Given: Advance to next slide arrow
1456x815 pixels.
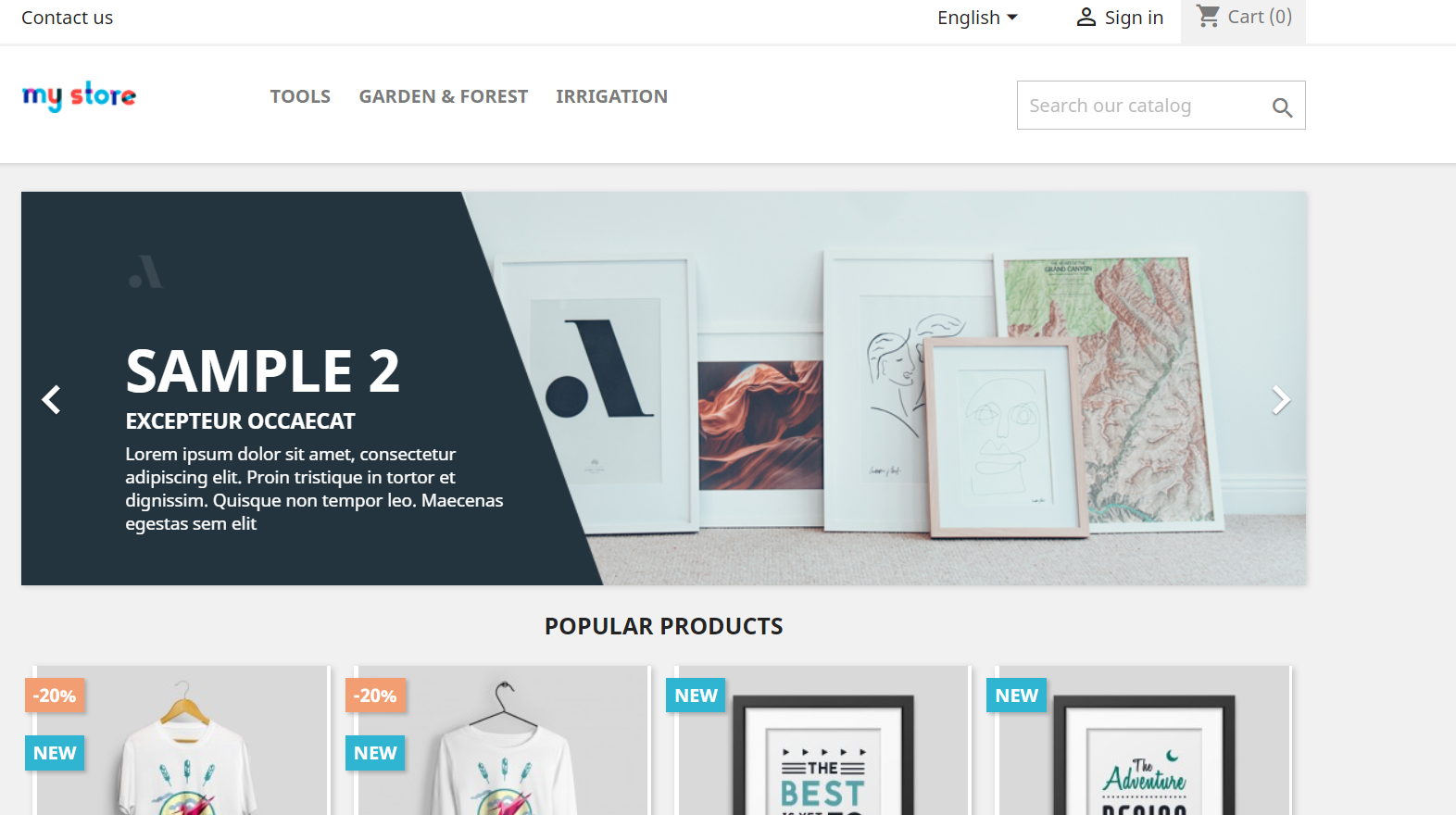Looking at the screenshot, I should point(1280,399).
